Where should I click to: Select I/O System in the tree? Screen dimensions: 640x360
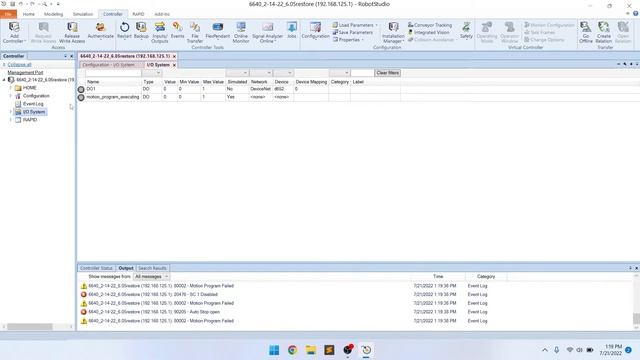click(34, 112)
